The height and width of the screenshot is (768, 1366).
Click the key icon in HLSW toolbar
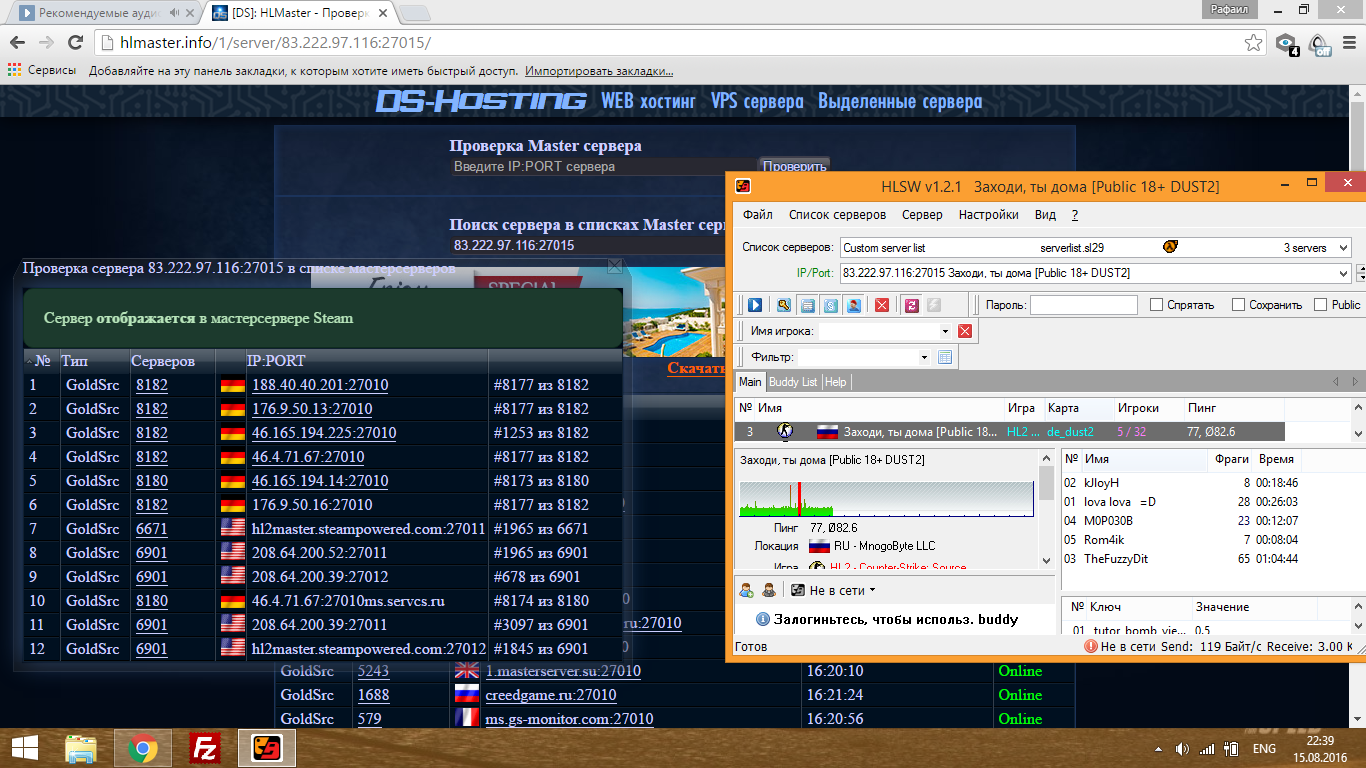[783, 305]
